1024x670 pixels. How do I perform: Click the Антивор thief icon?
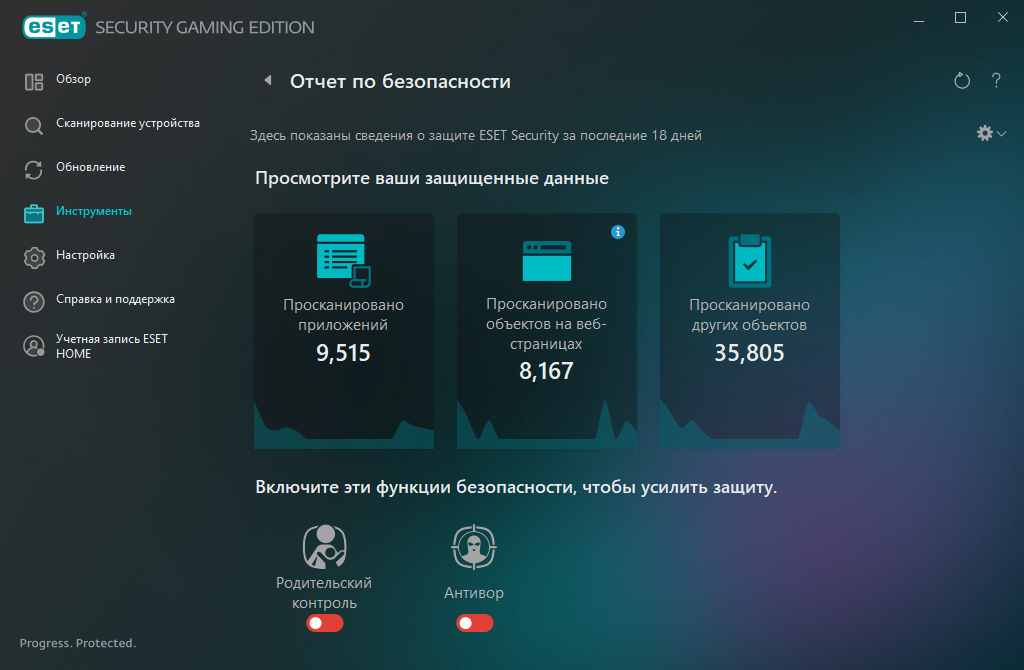pyautogui.click(x=474, y=547)
